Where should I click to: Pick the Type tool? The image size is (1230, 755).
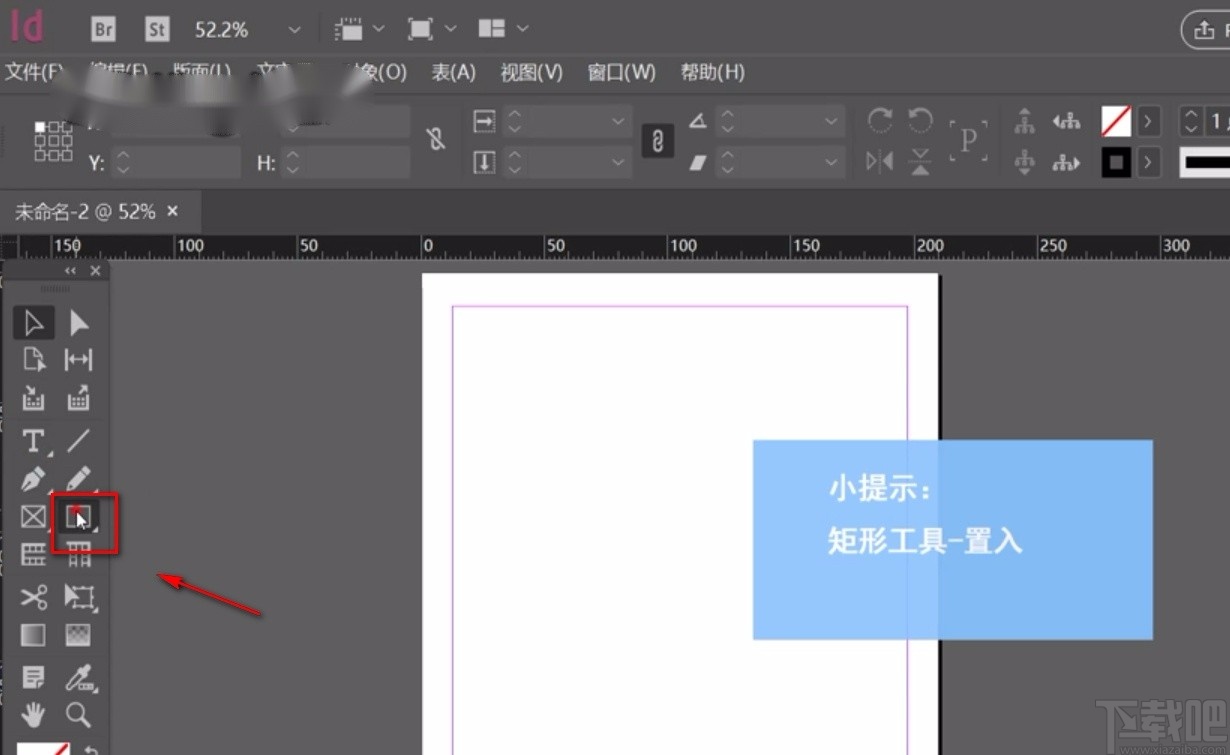pos(34,440)
